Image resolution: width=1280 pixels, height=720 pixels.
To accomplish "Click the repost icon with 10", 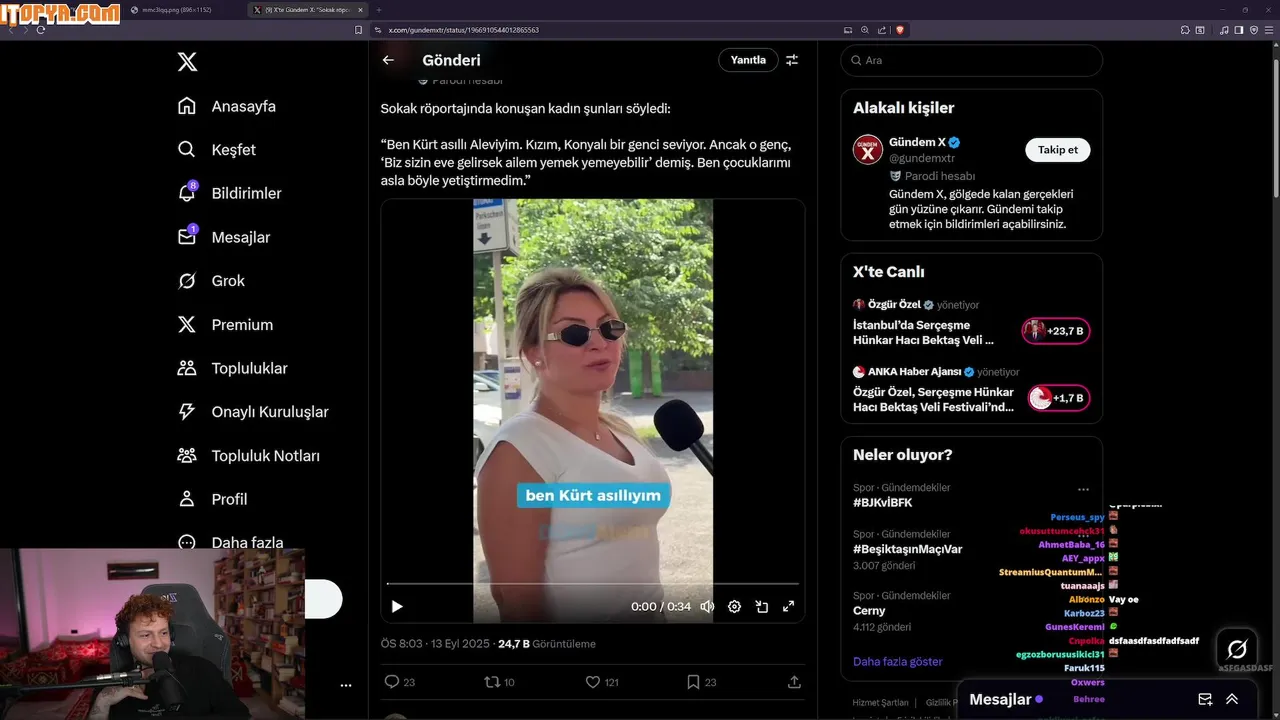I will 491,682.
